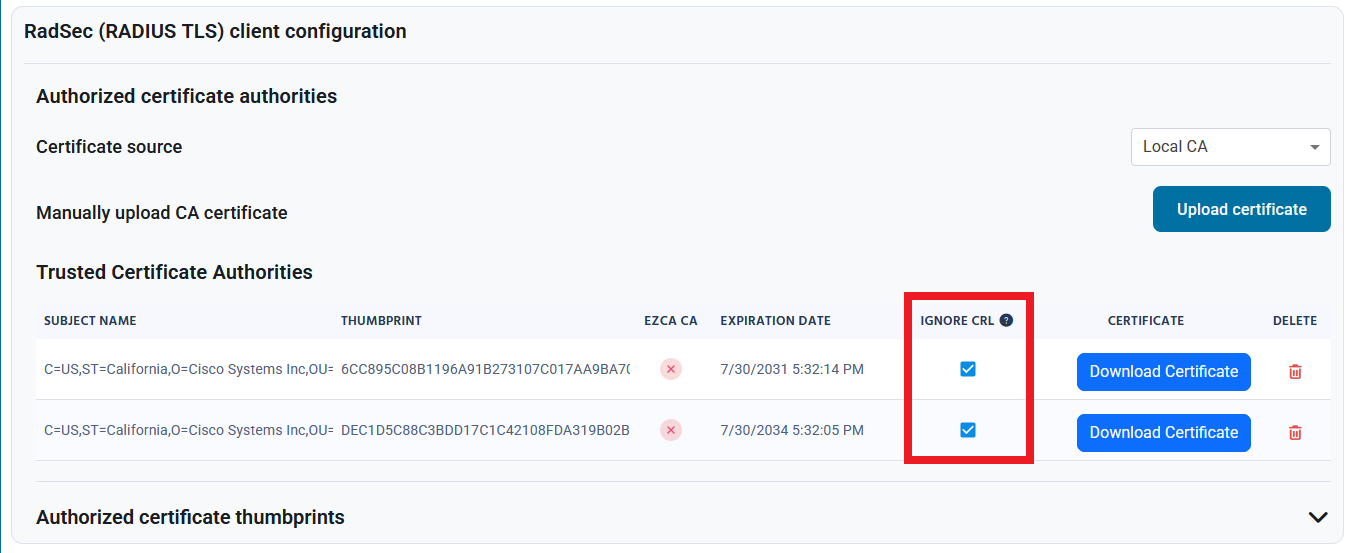Click the EXPIRATION DATE column header

click(x=775, y=321)
